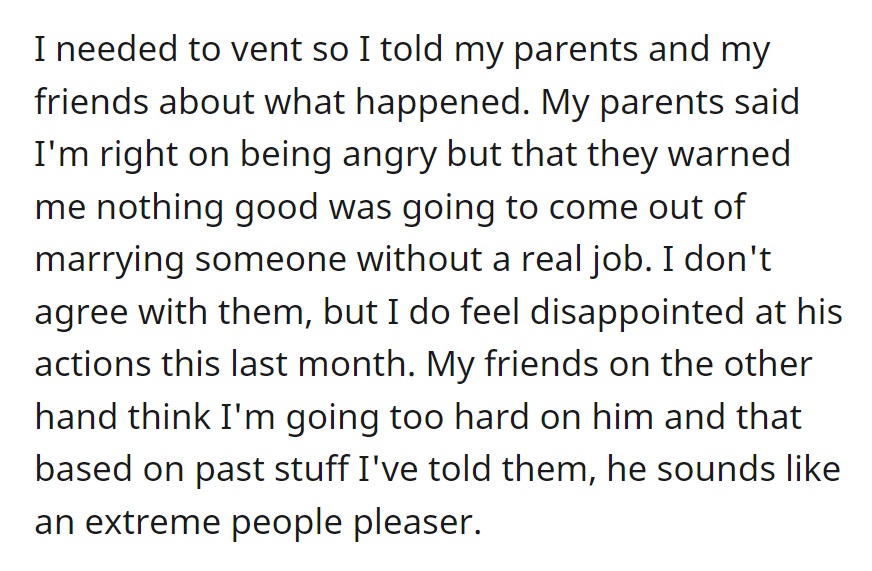
Task: Click the phrase "sounds like"
Action: click(749, 470)
